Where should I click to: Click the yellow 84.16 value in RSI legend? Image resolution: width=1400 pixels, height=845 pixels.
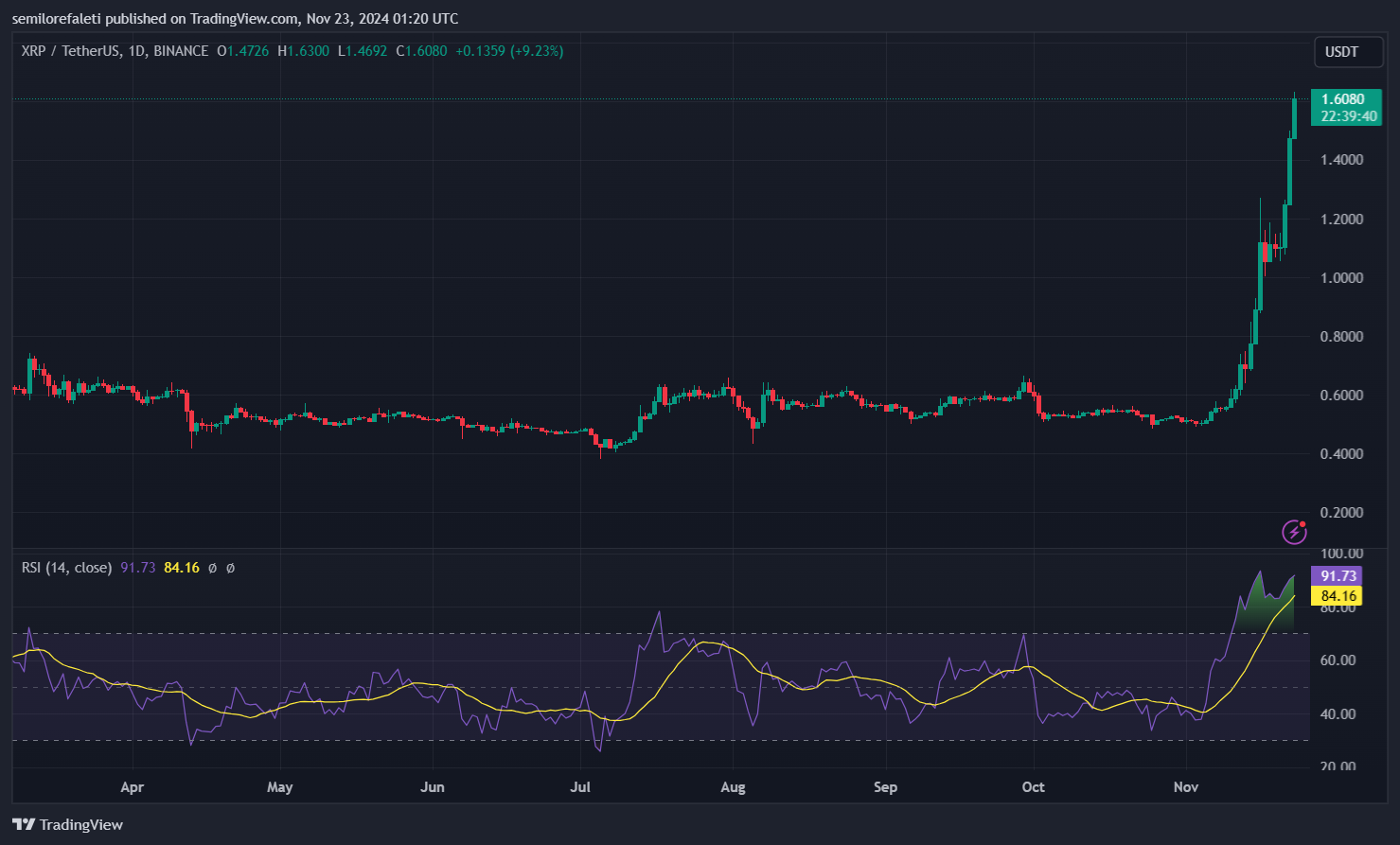(x=182, y=568)
